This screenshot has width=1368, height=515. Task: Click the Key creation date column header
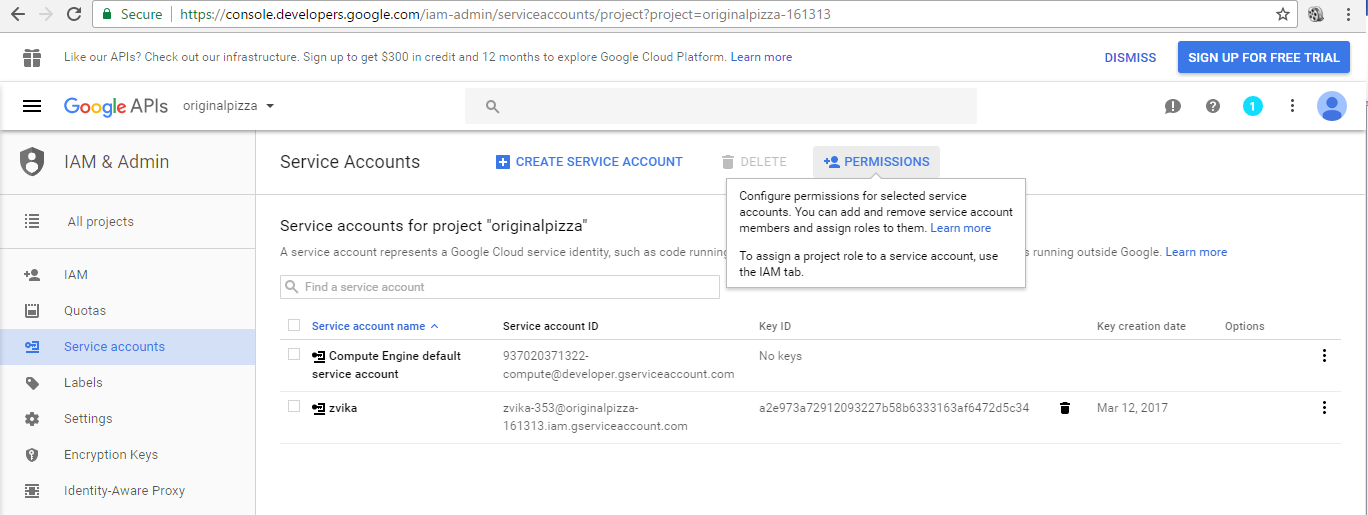tap(1141, 326)
